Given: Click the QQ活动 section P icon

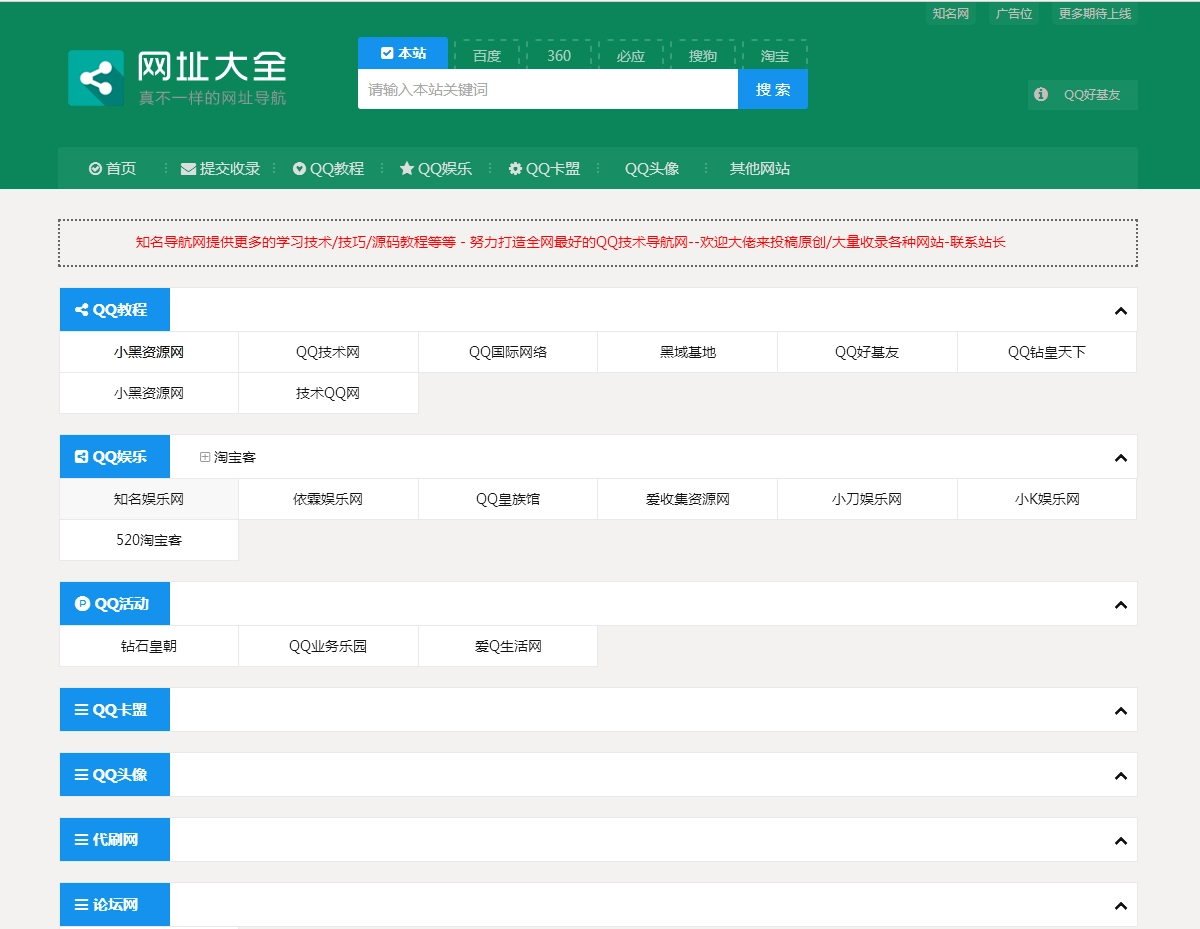Looking at the screenshot, I should click(x=82, y=603).
